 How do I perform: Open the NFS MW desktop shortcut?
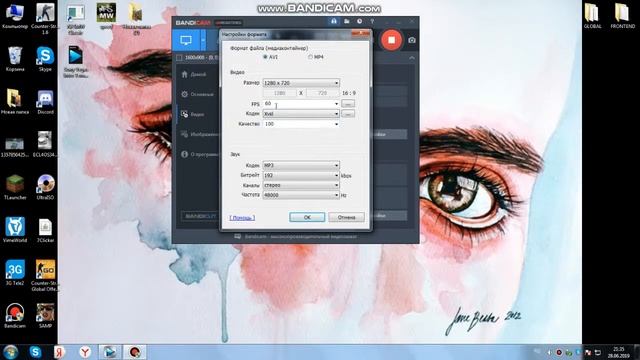[x=106, y=16]
